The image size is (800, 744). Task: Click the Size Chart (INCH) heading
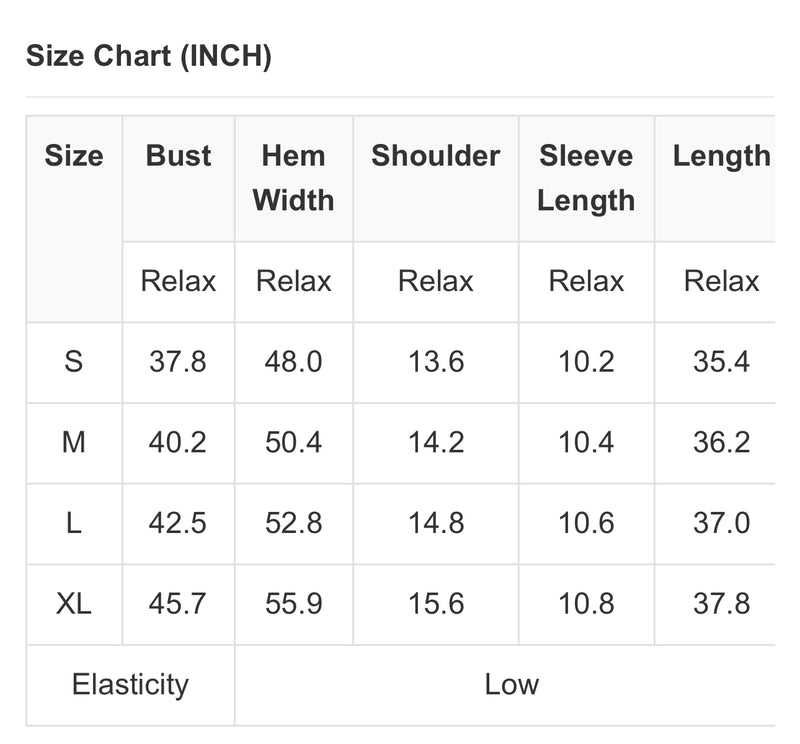(x=148, y=56)
